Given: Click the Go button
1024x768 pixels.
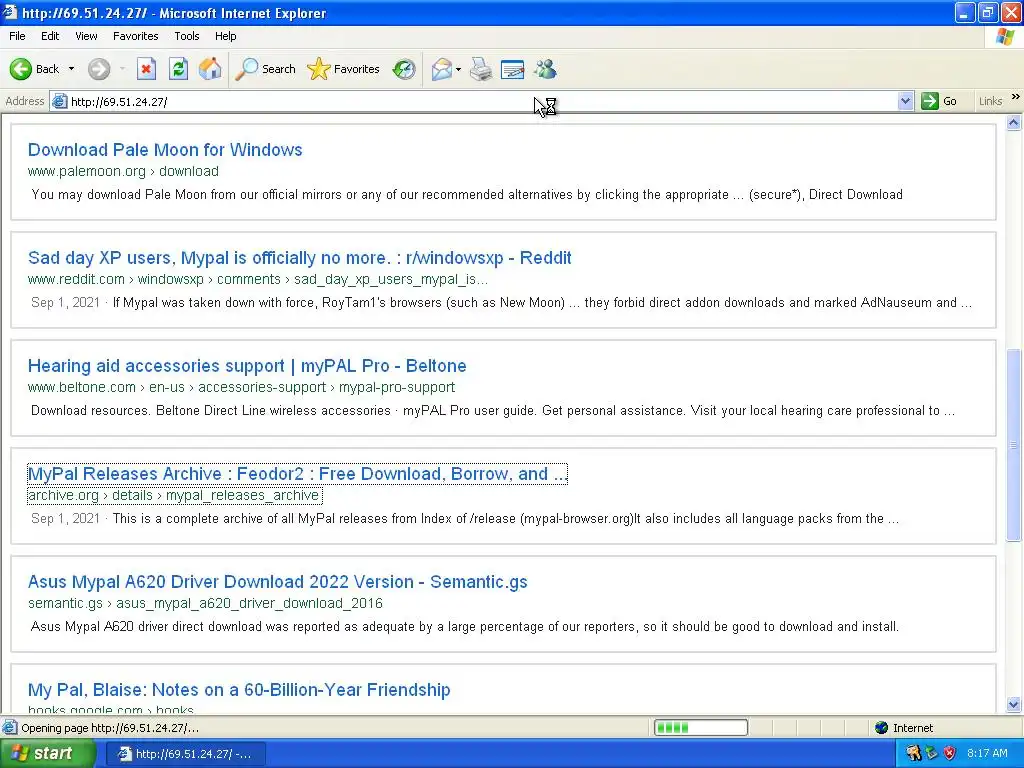Looking at the screenshot, I should click(940, 101).
